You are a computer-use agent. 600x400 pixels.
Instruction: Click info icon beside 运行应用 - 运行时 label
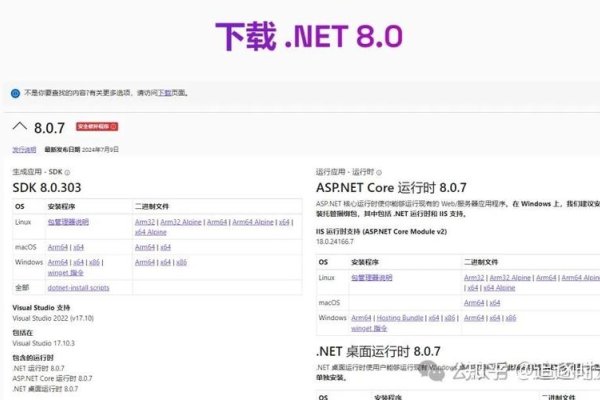click(379, 173)
